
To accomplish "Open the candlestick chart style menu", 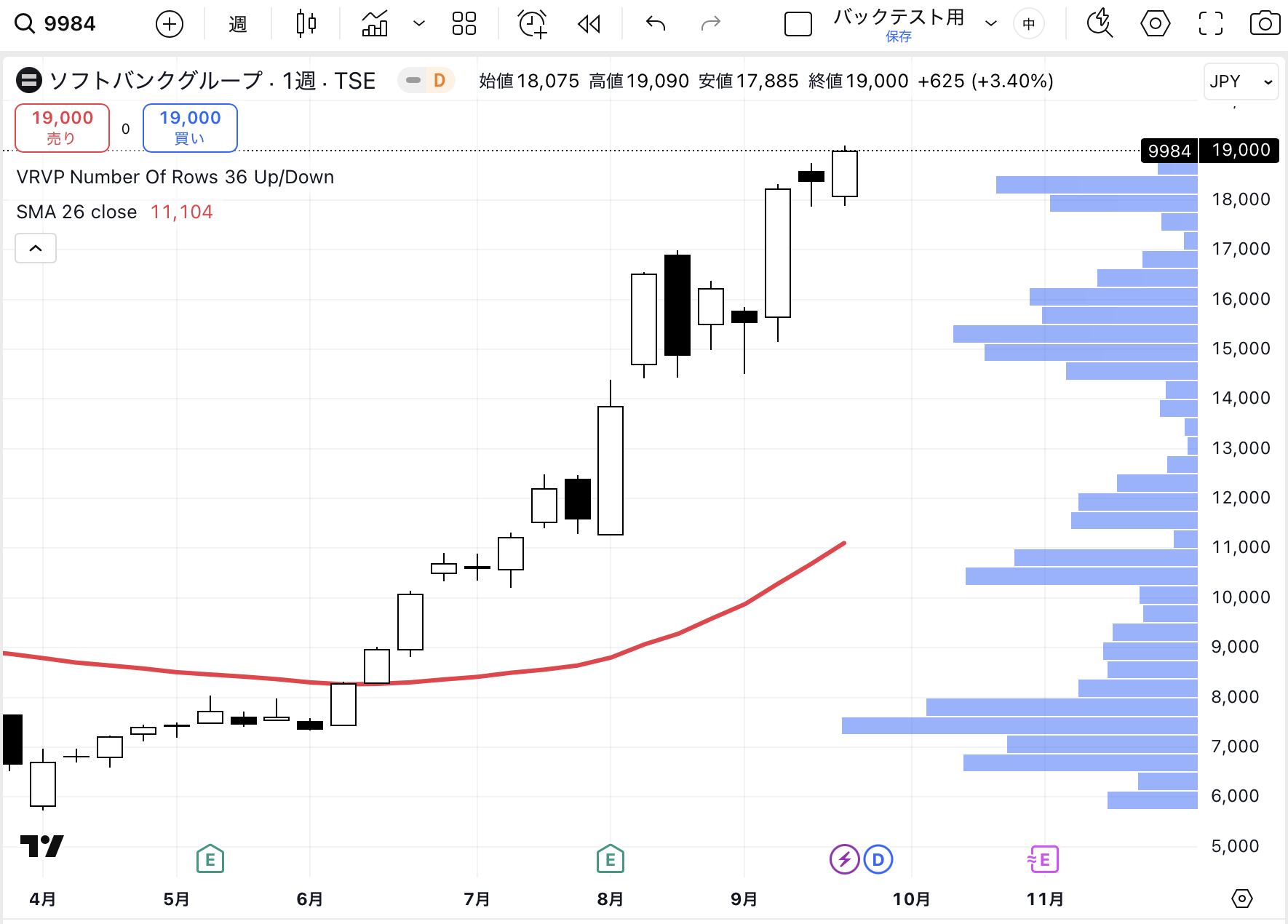I will coord(306,24).
